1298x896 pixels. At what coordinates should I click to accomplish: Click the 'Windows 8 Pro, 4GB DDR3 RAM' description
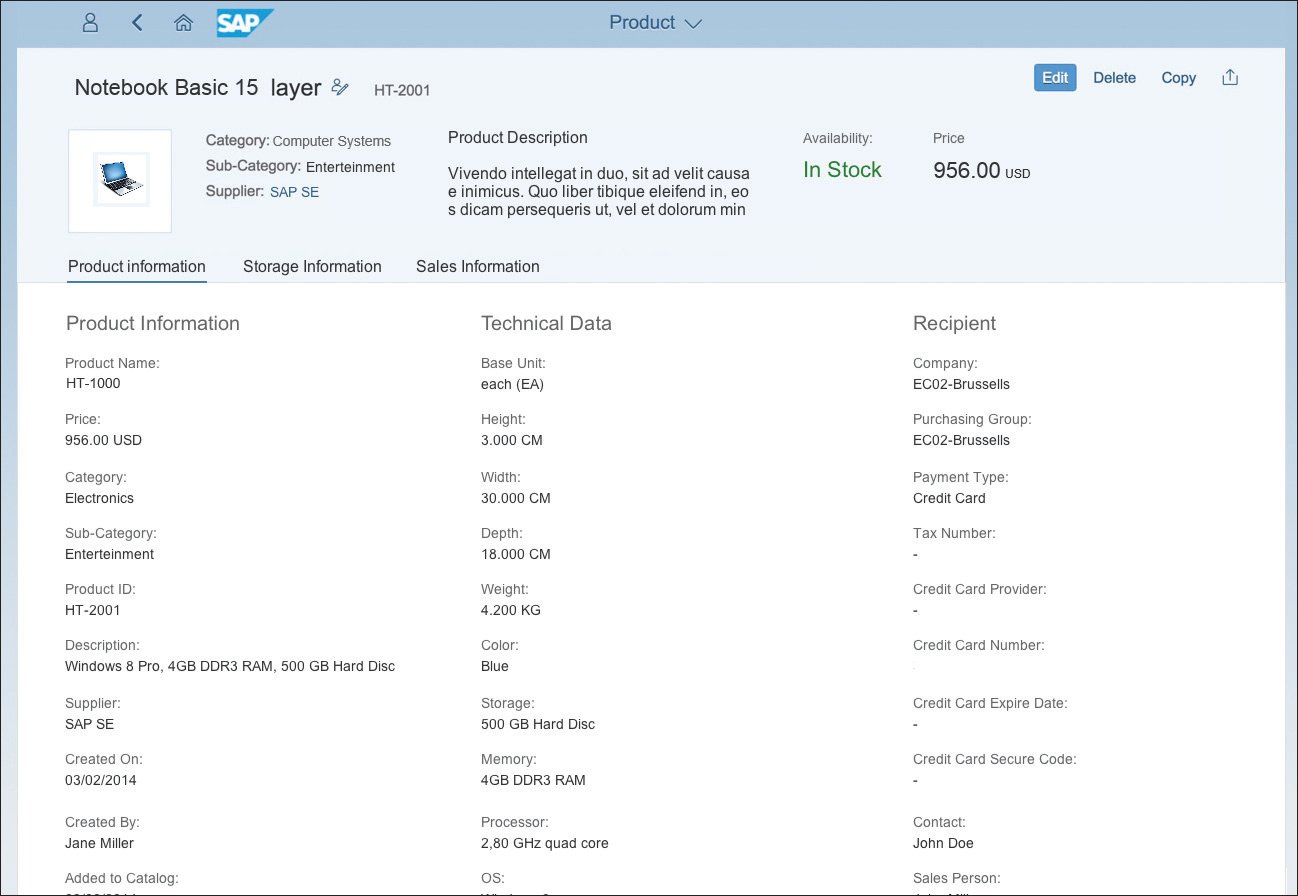pos(230,666)
